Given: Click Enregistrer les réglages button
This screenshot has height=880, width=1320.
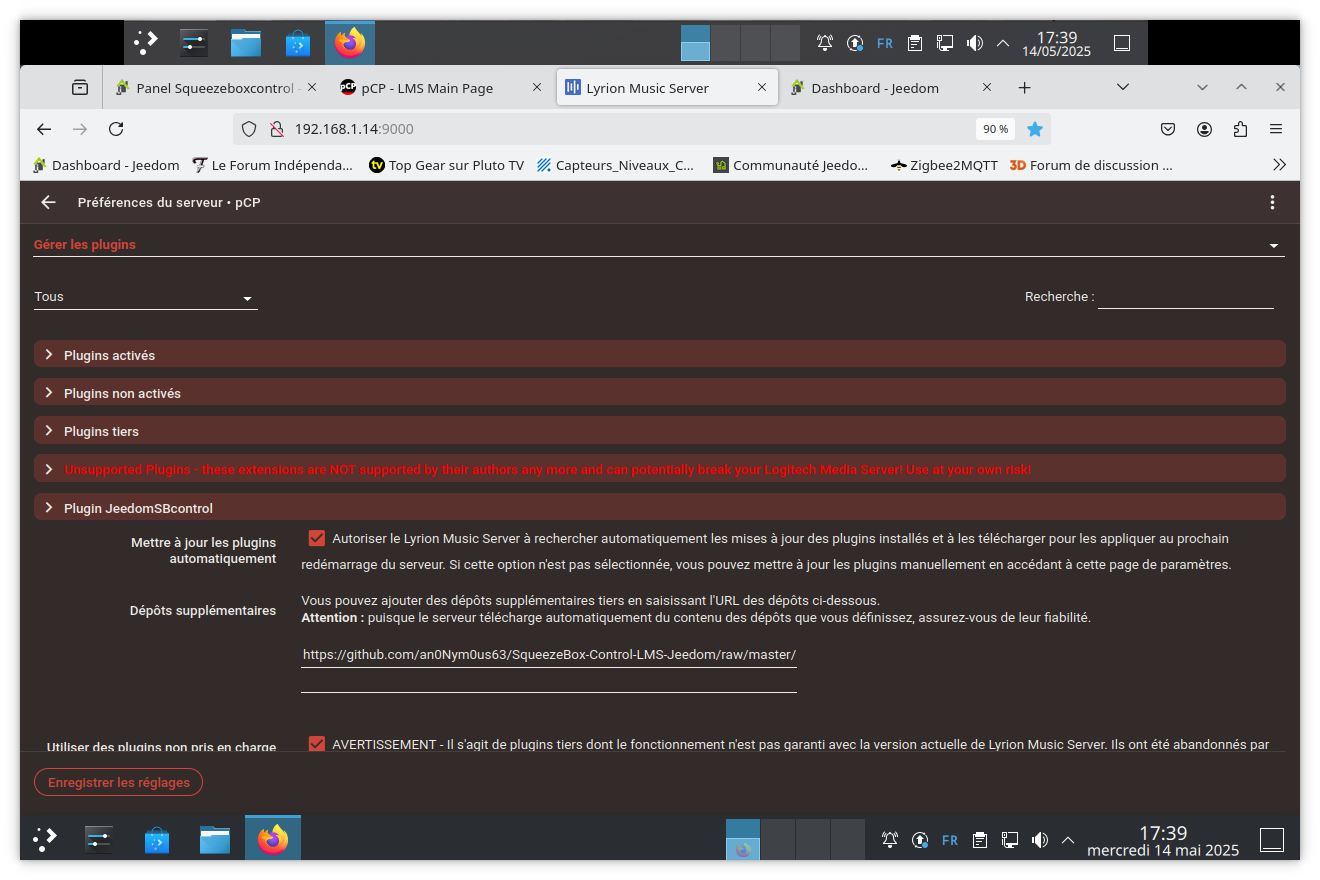Looking at the screenshot, I should click(x=118, y=782).
